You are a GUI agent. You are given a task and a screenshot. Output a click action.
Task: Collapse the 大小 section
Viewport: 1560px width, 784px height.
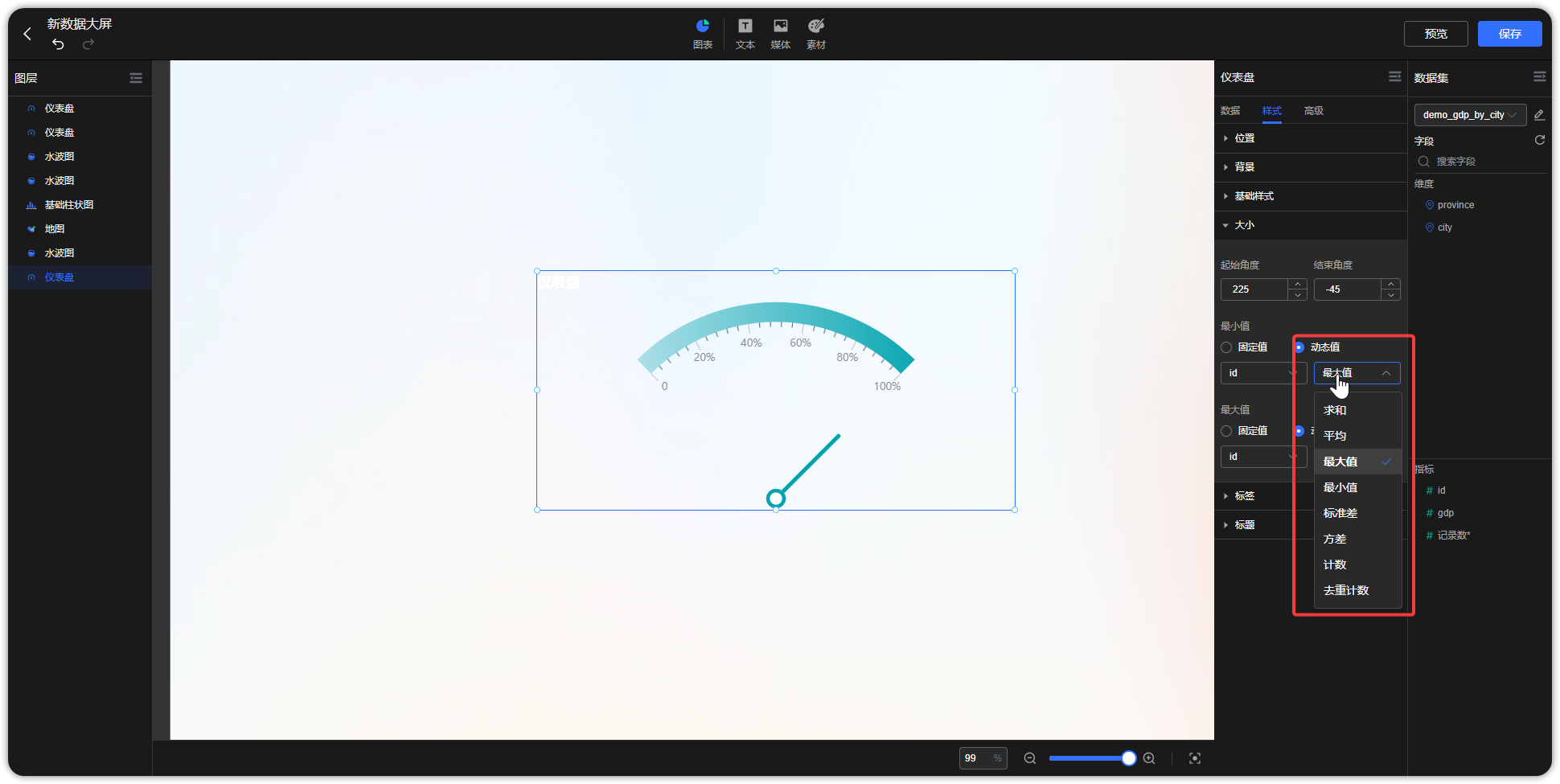pyautogui.click(x=1311, y=225)
